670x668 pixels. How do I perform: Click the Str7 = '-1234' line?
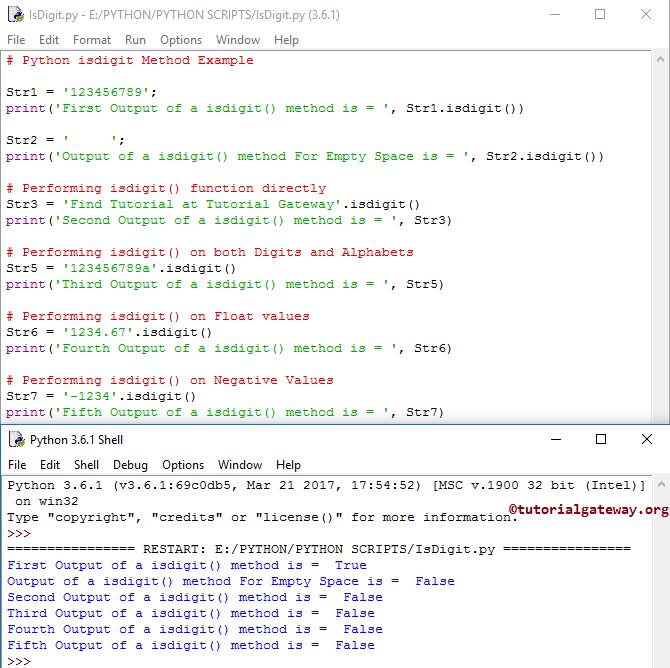point(101,396)
